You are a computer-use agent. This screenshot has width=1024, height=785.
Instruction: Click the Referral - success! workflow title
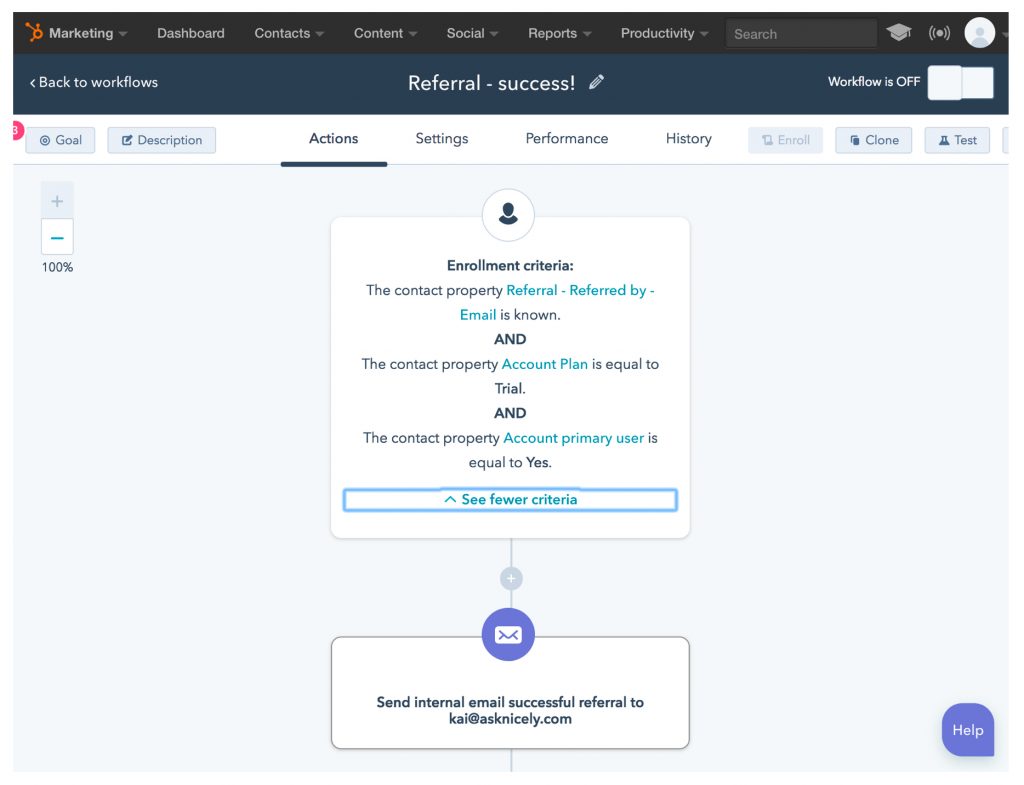pyautogui.click(x=492, y=83)
